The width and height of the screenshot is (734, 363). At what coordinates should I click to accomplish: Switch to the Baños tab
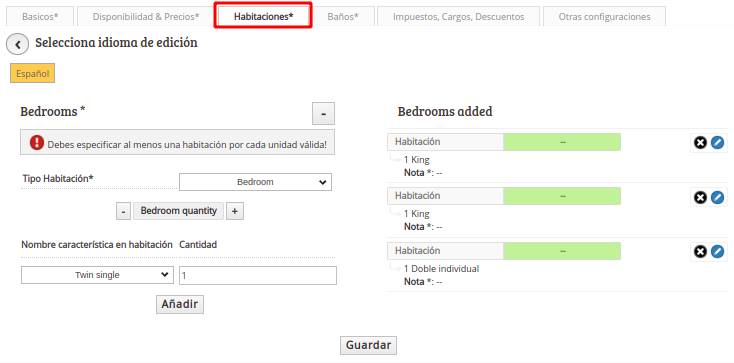[x=343, y=16]
